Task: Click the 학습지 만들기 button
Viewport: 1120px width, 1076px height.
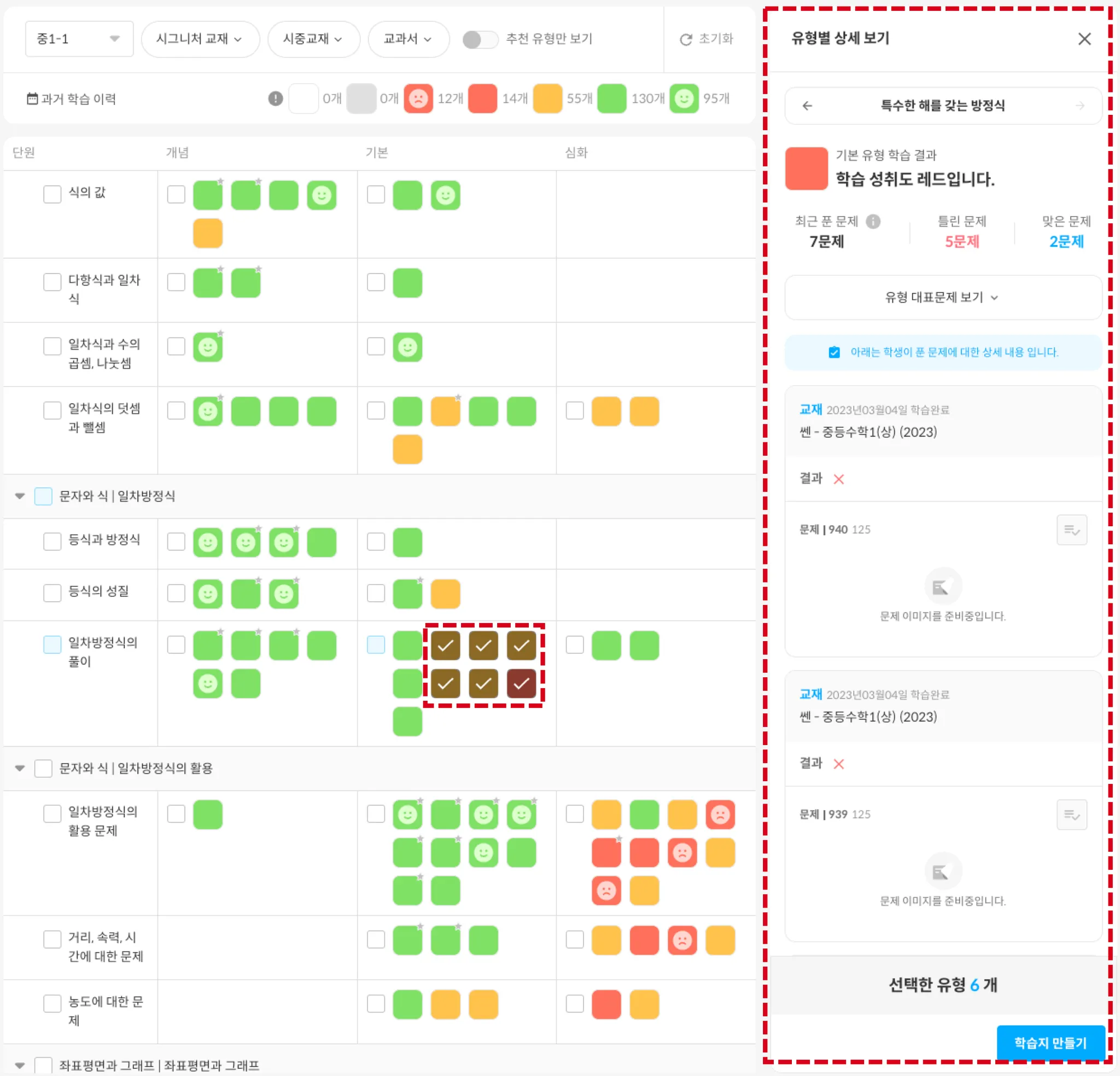Action: point(1049,1042)
